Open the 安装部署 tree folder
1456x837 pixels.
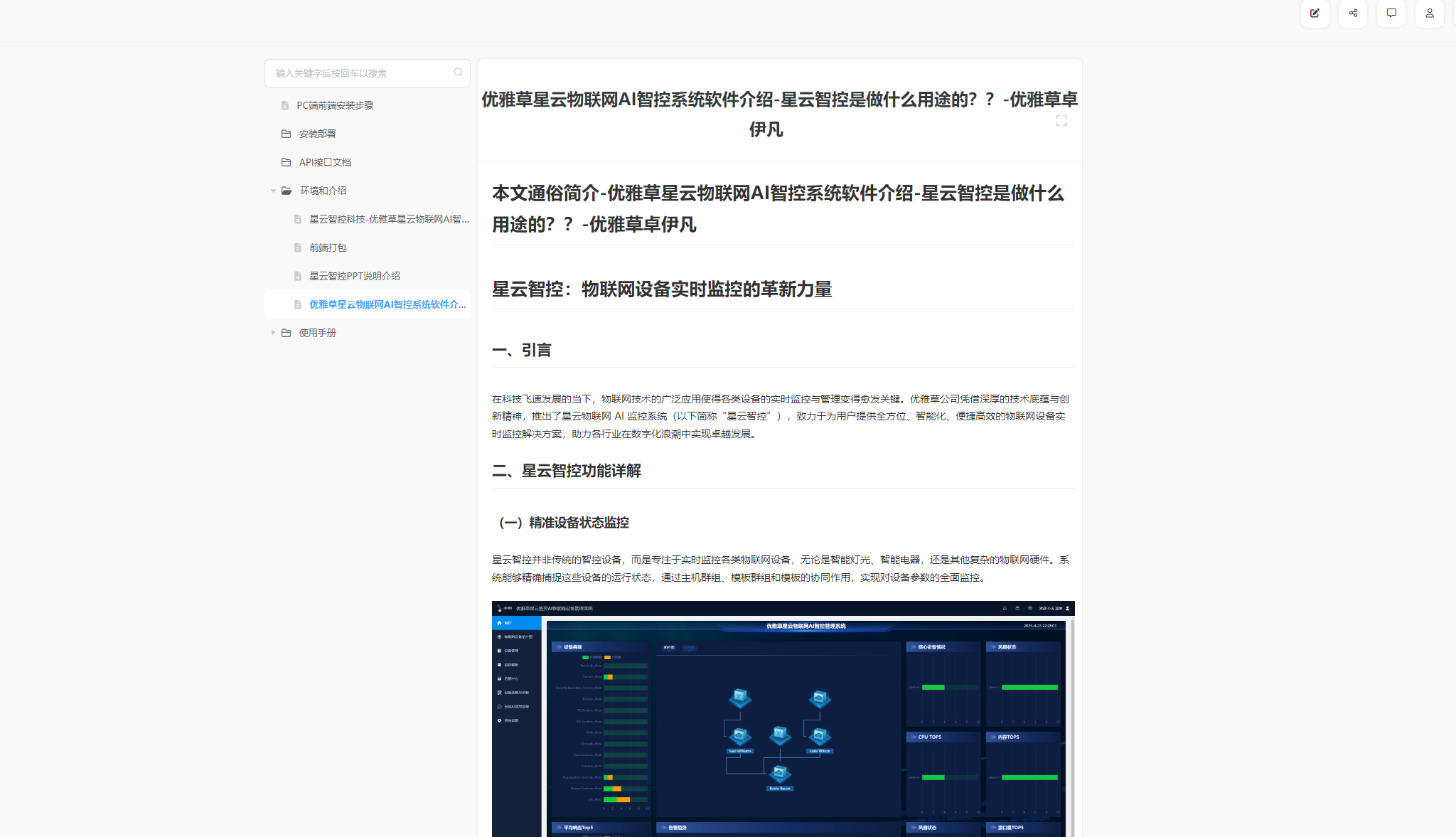(317, 134)
